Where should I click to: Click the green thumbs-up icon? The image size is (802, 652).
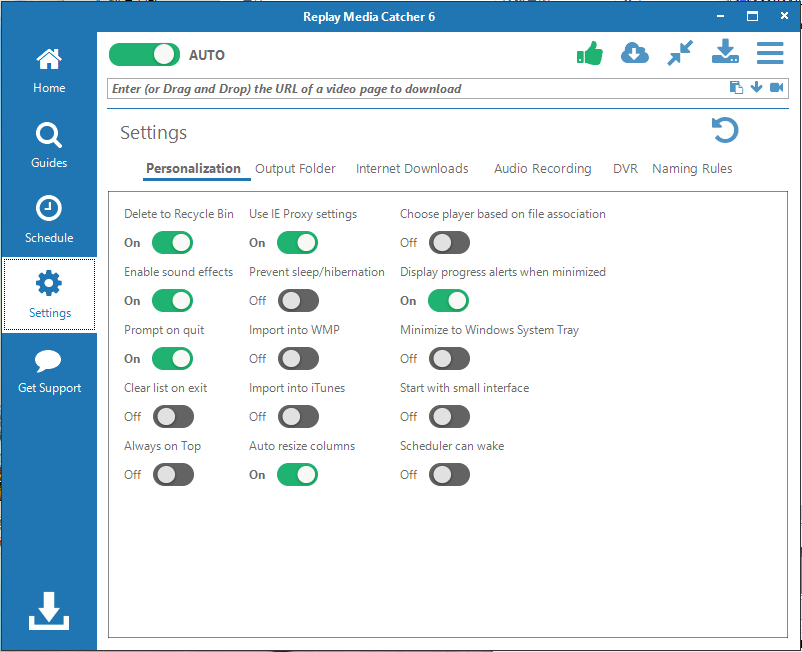point(590,53)
